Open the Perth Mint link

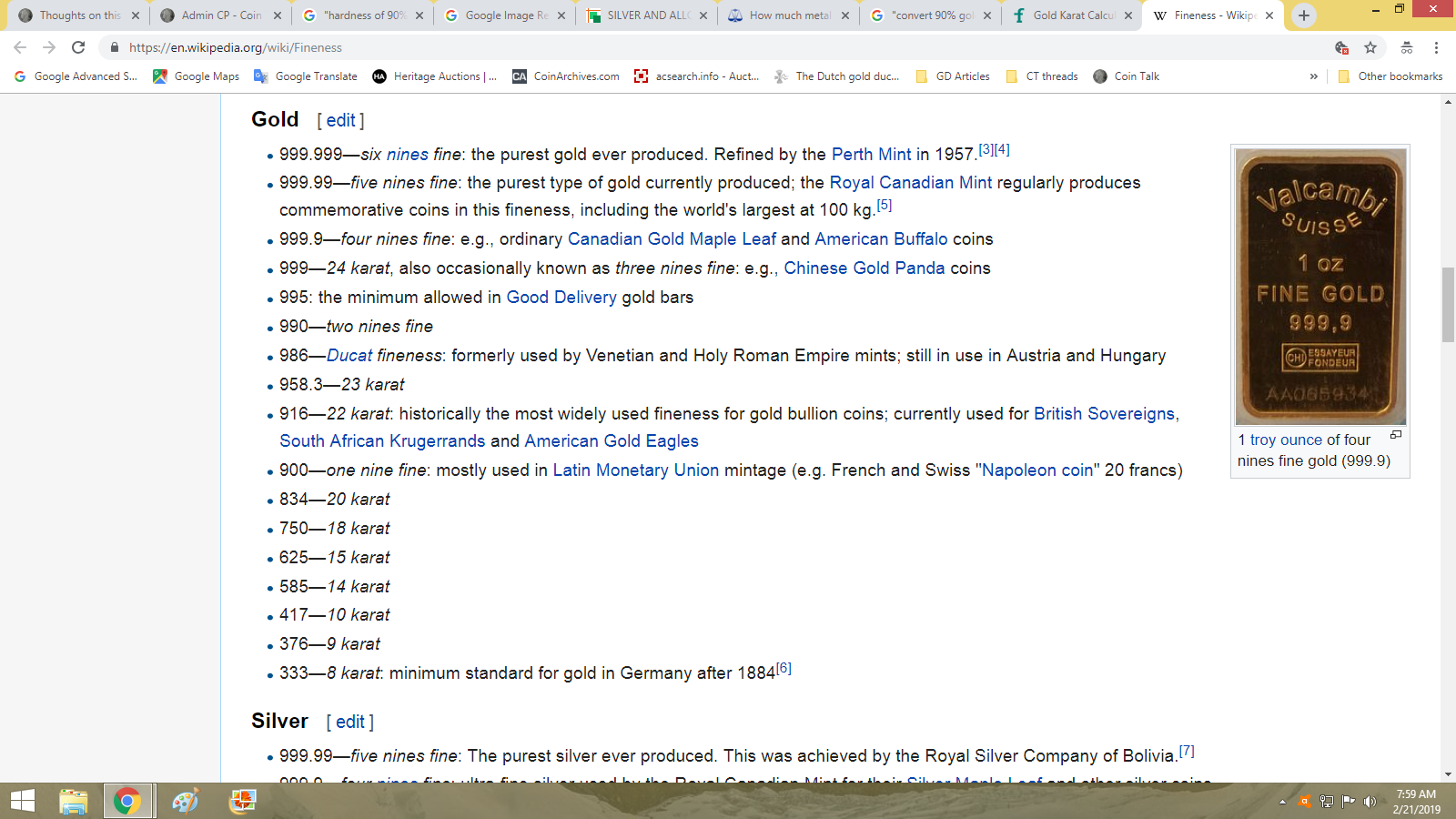click(871, 155)
